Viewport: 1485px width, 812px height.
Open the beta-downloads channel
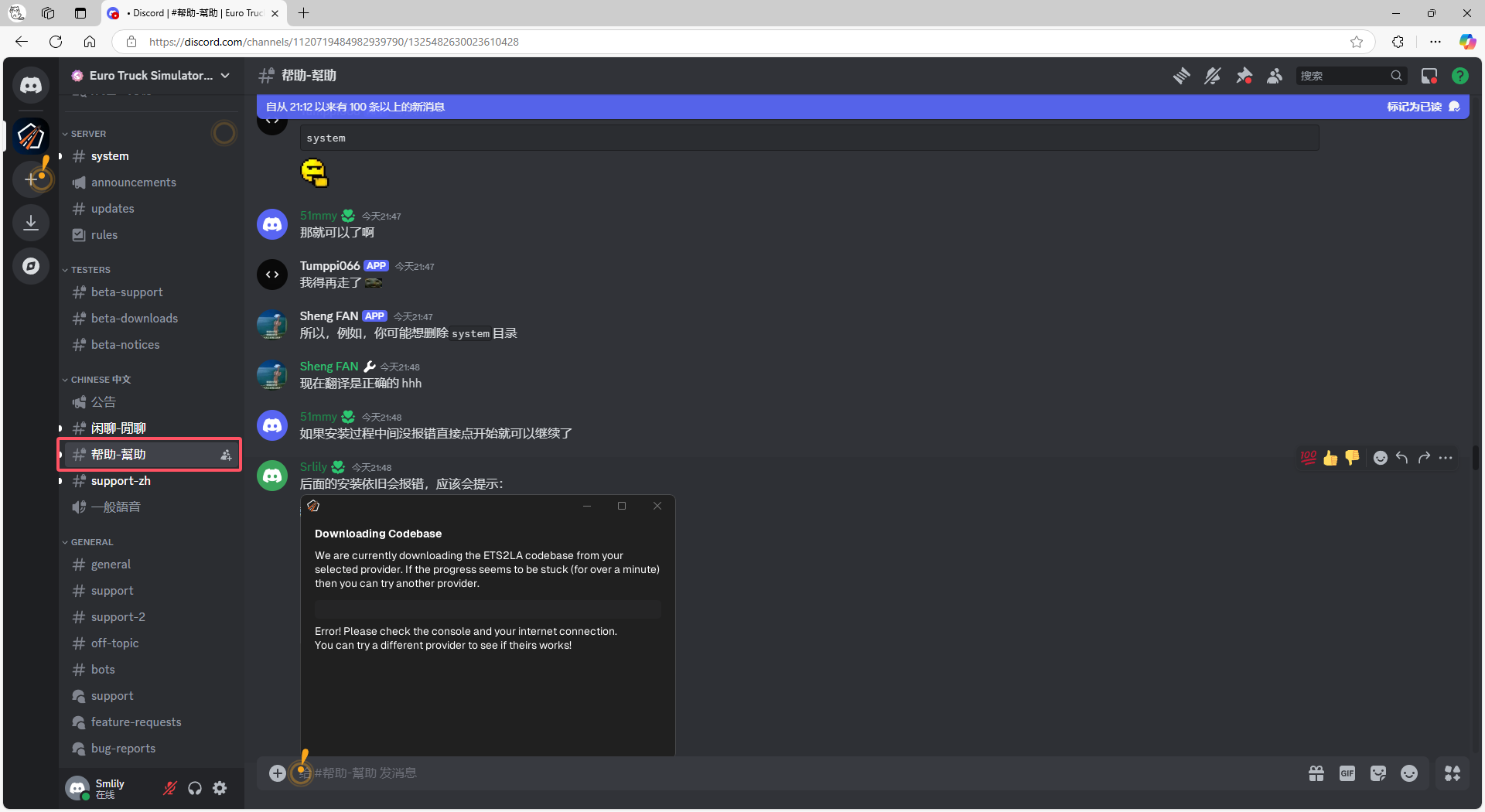151,319
